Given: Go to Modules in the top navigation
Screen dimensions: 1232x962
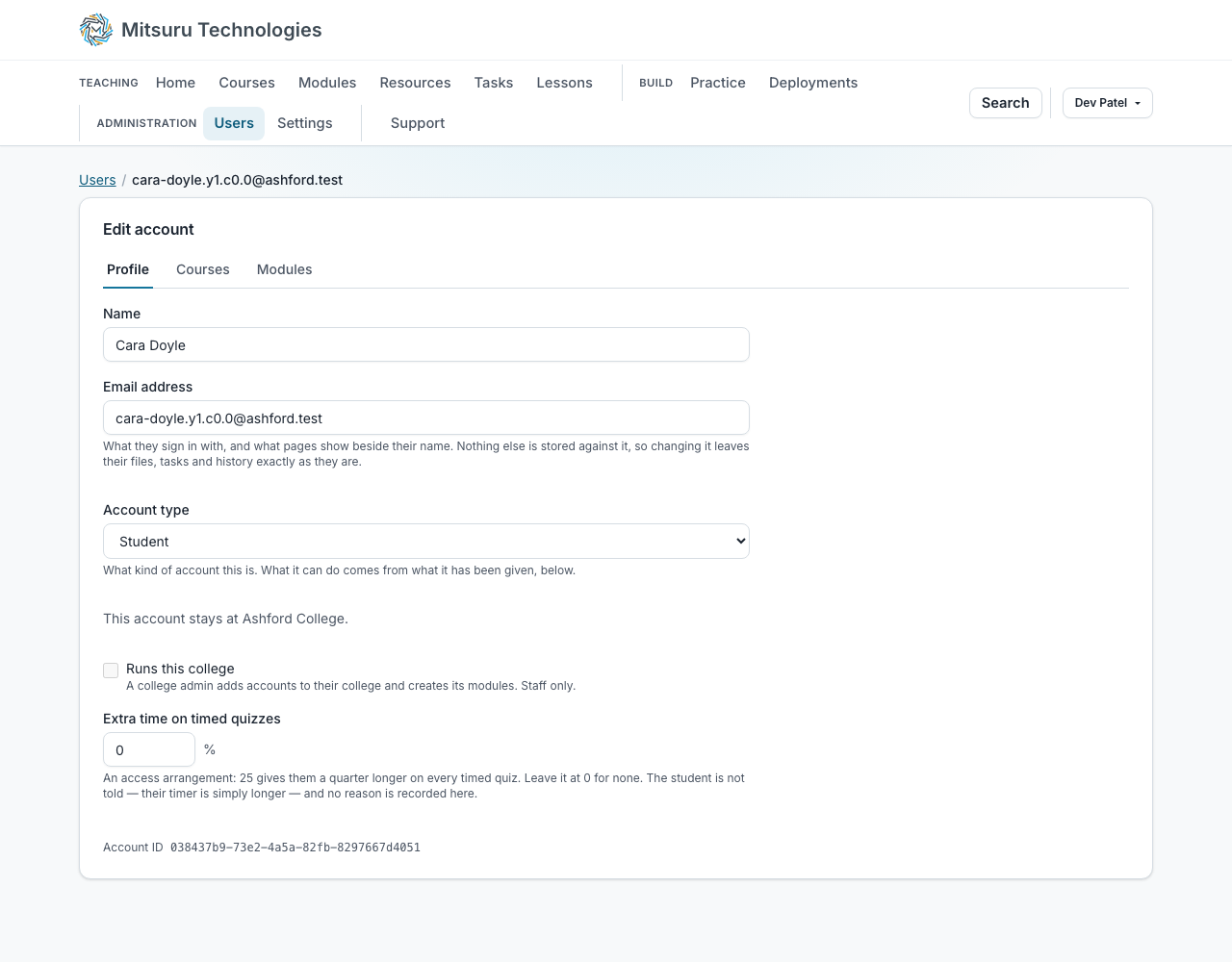Looking at the screenshot, I should coord(327,83).
